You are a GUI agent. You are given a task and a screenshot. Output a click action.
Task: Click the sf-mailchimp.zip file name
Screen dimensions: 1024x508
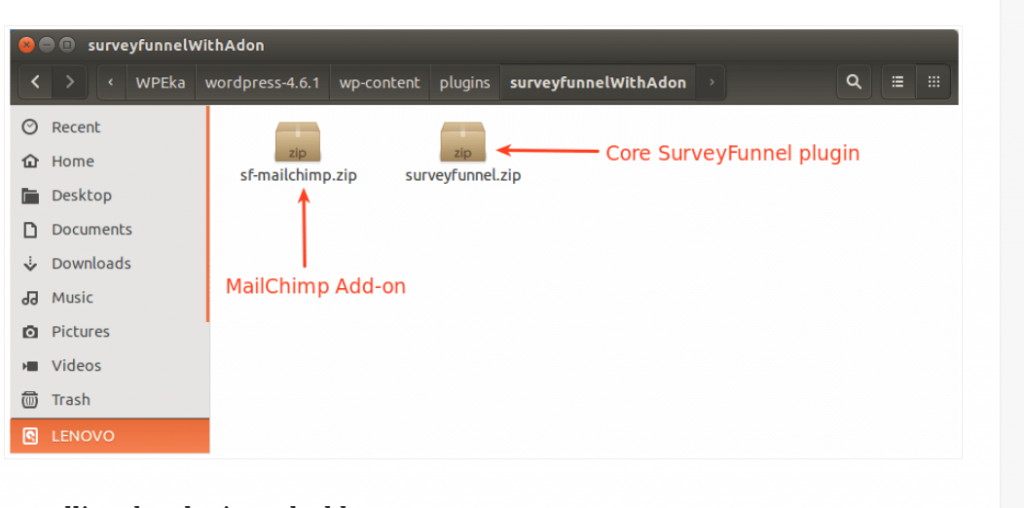pos(298,176)
